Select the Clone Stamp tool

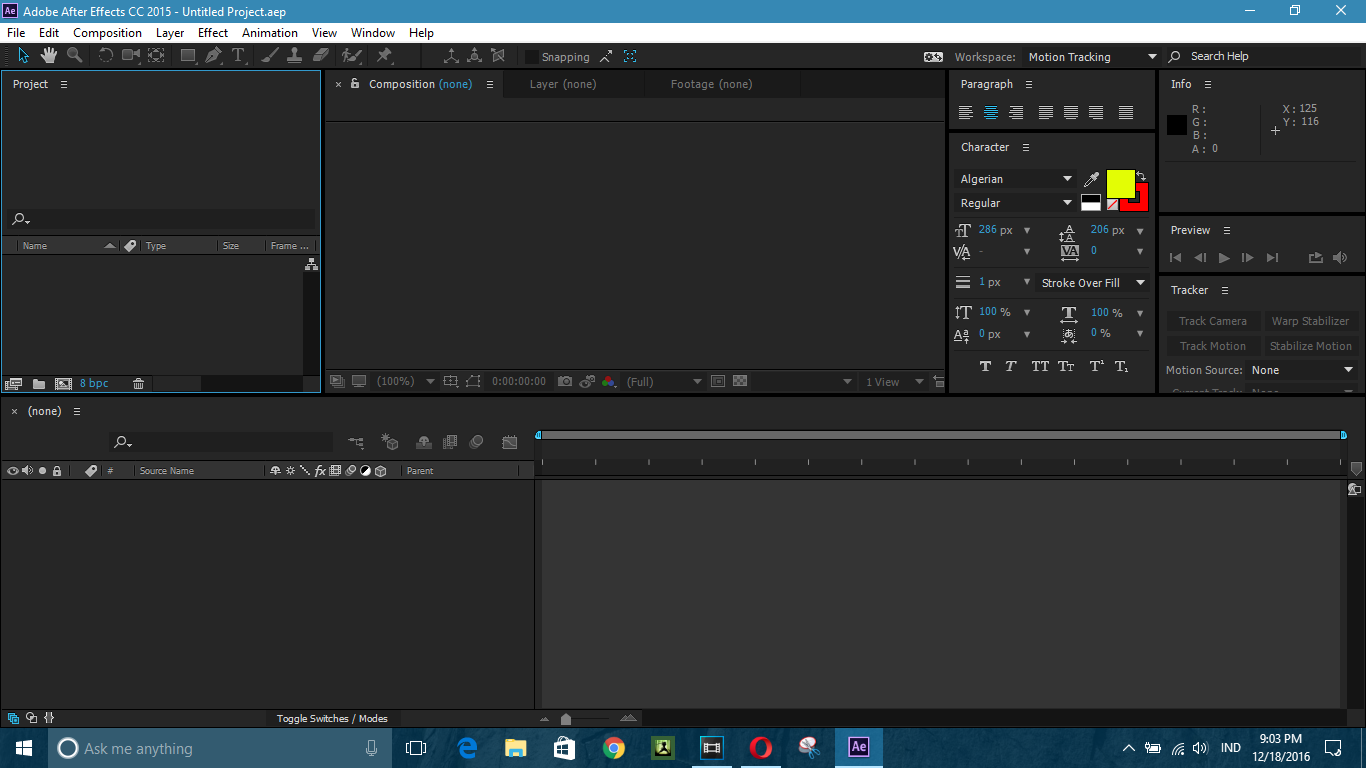pos(293,56)
